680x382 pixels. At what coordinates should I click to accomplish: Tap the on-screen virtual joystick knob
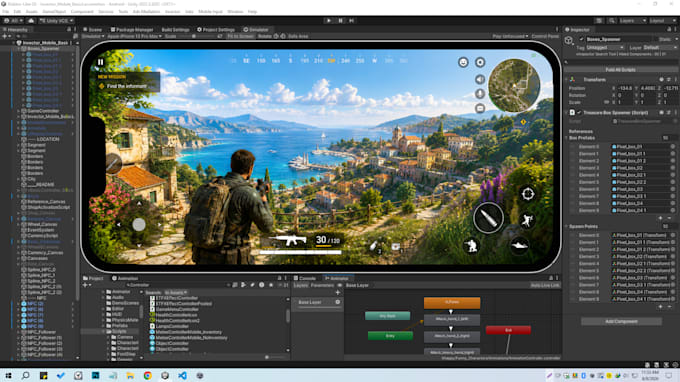coord(139,225)
